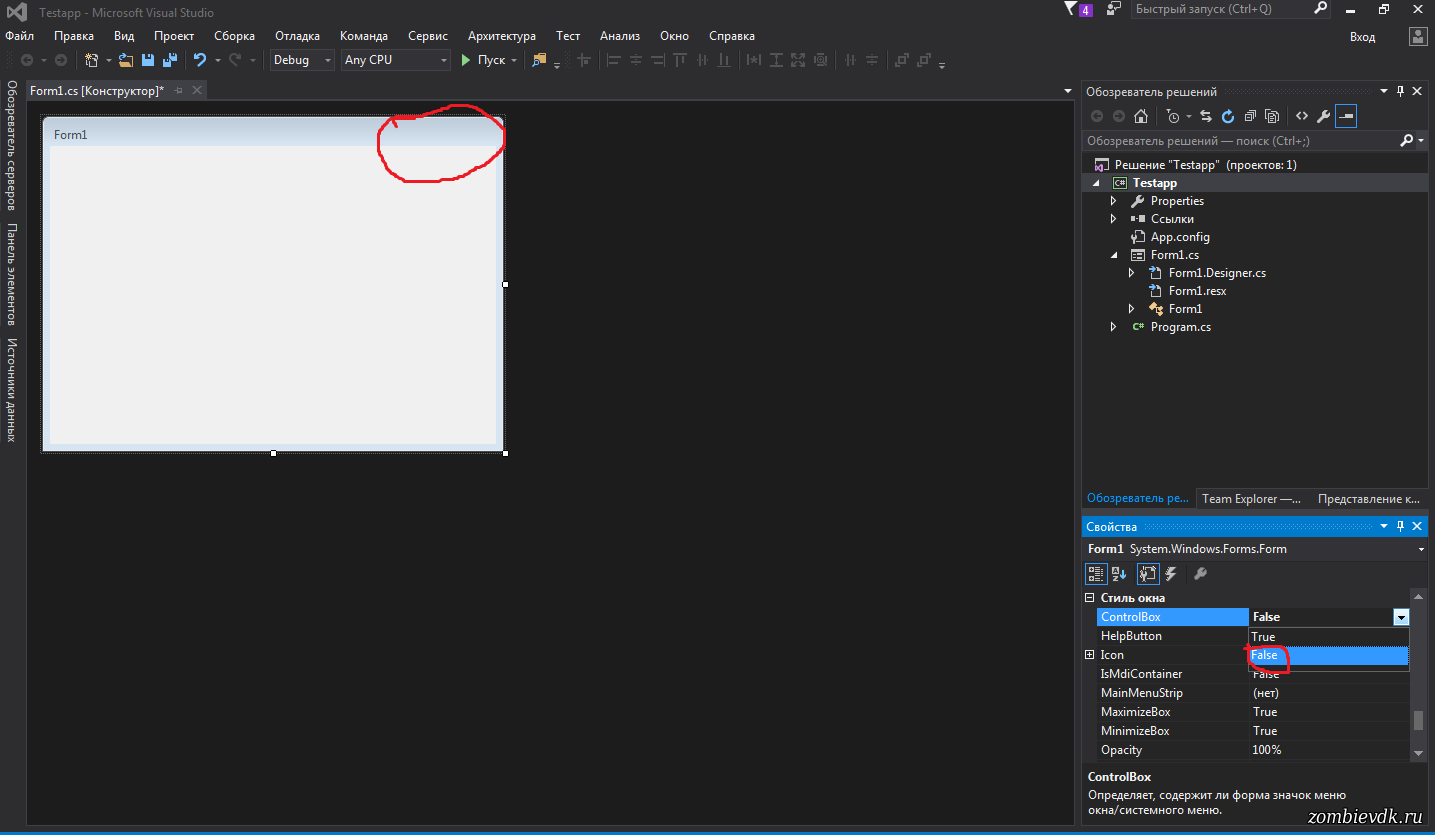Switch to the Представление классов tab
This screenshot has width=1435, height=835.
[1369, 498]
